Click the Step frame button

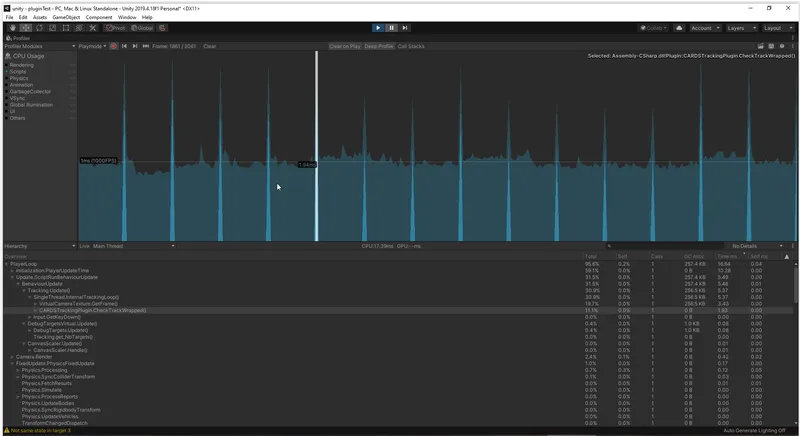pyautogui.click(x=405, y=28)
